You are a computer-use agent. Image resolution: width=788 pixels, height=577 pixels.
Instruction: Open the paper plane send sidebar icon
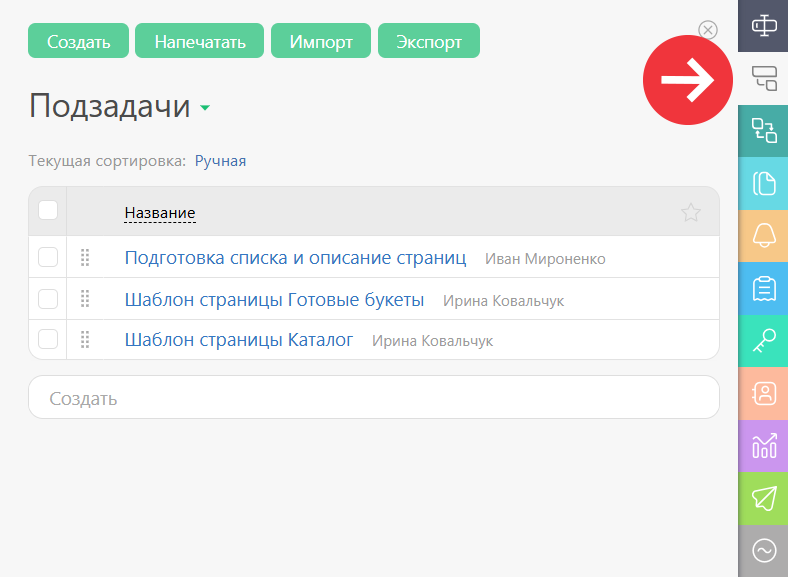click(x=763, y=499)
